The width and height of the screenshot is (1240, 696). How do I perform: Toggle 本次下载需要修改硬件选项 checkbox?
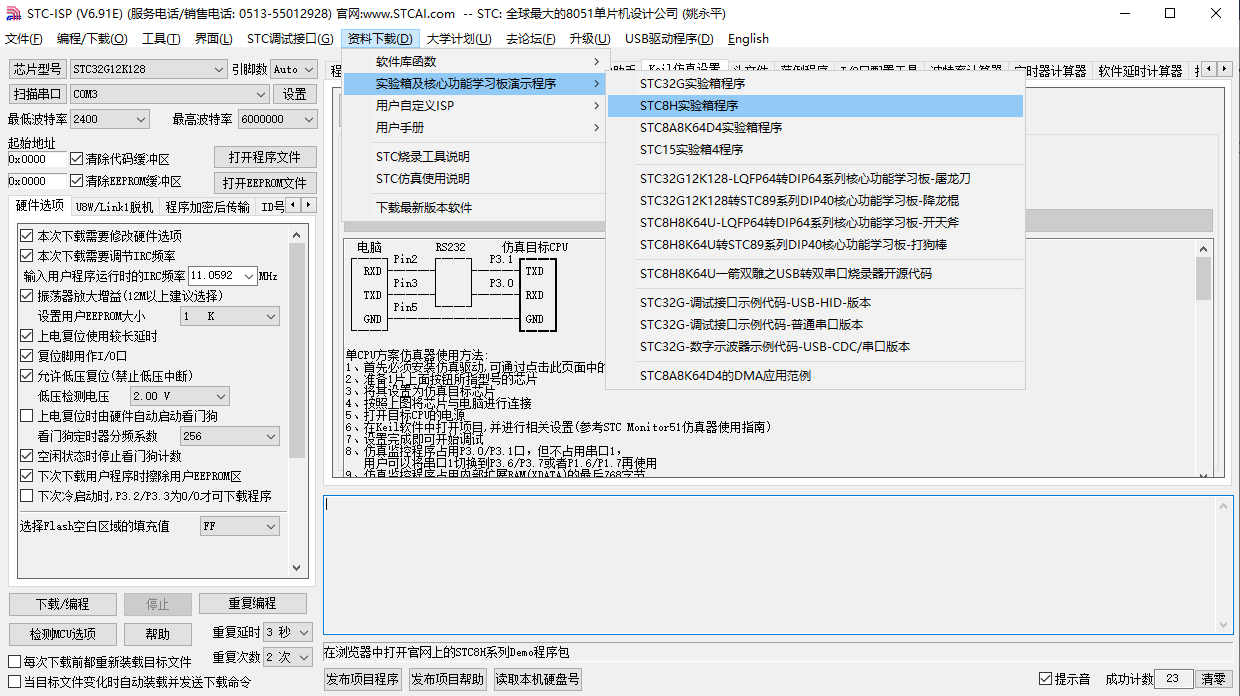(27, 236)
